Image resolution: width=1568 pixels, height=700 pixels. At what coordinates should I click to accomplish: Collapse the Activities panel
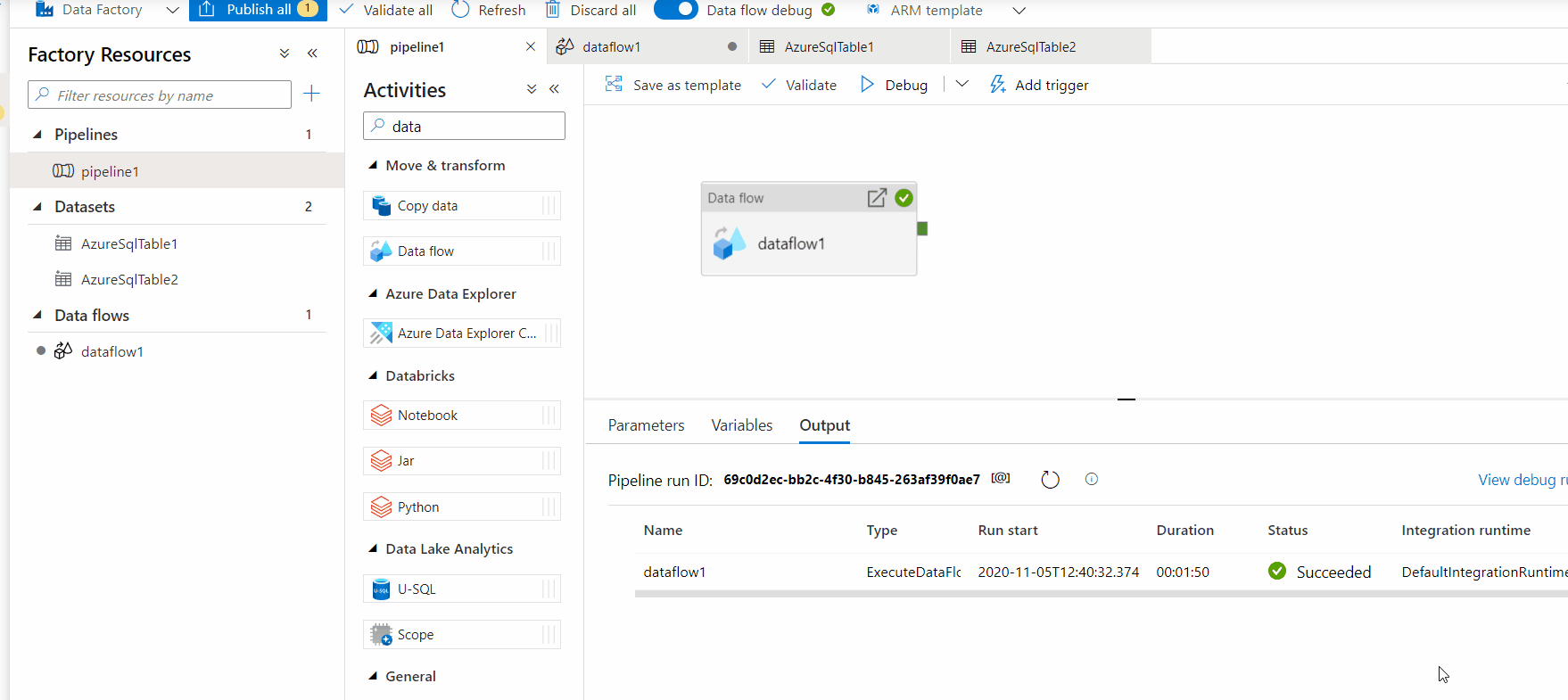point(554,89)
